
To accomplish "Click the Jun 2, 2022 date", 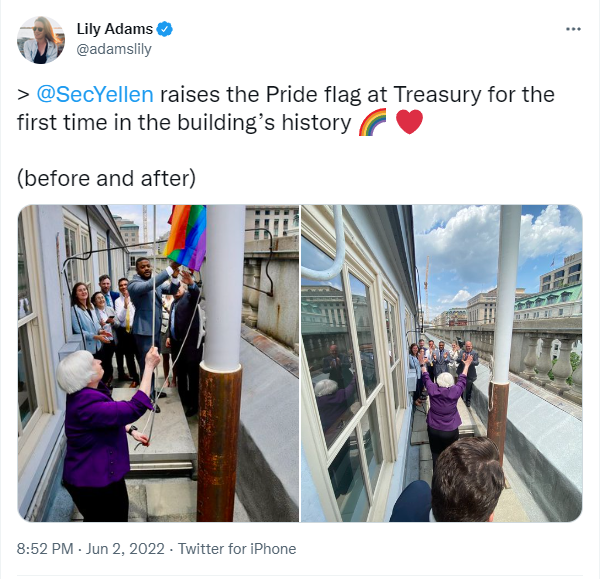I will [125, 549].
